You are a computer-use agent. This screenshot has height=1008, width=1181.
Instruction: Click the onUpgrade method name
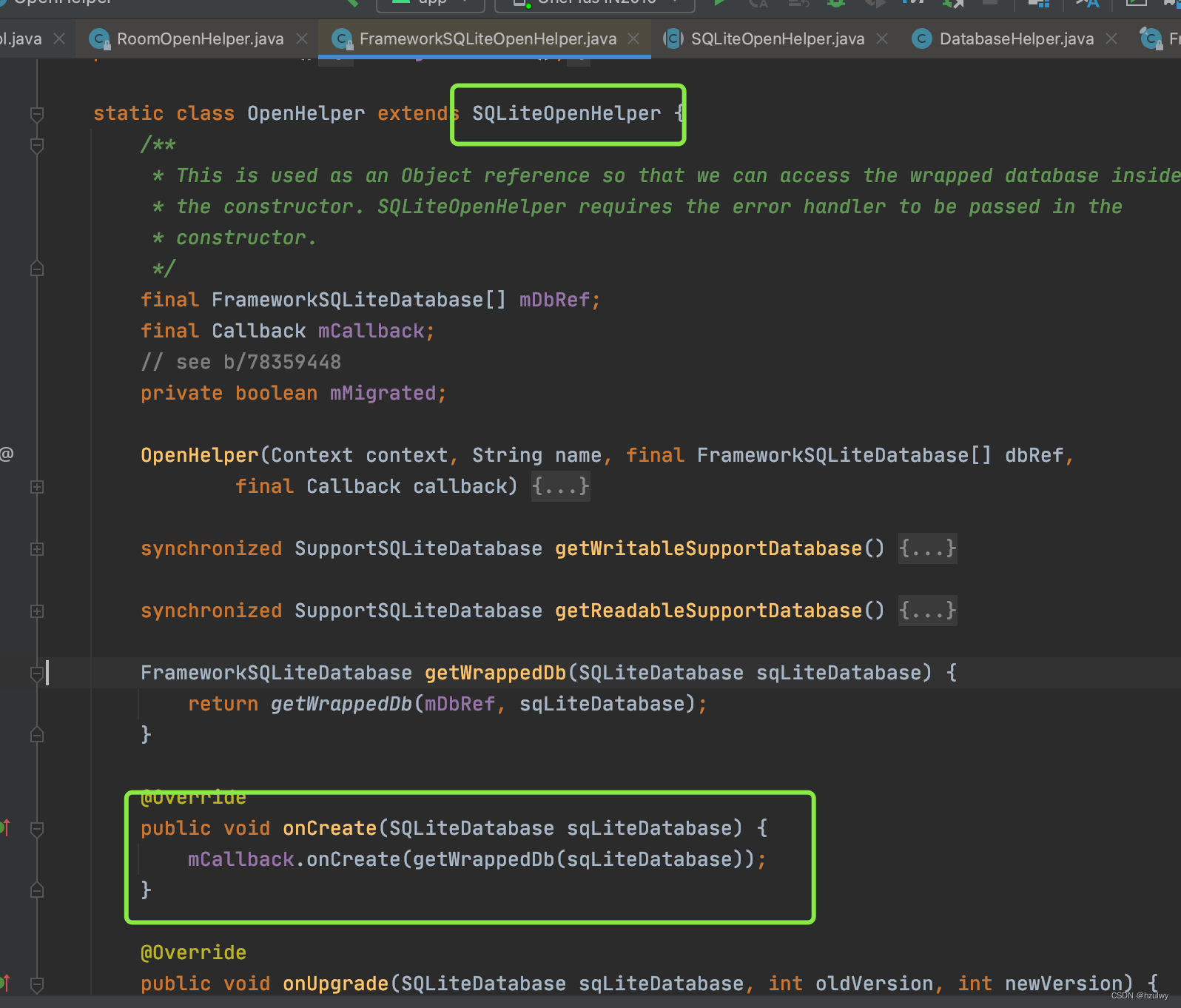[335, 984]
